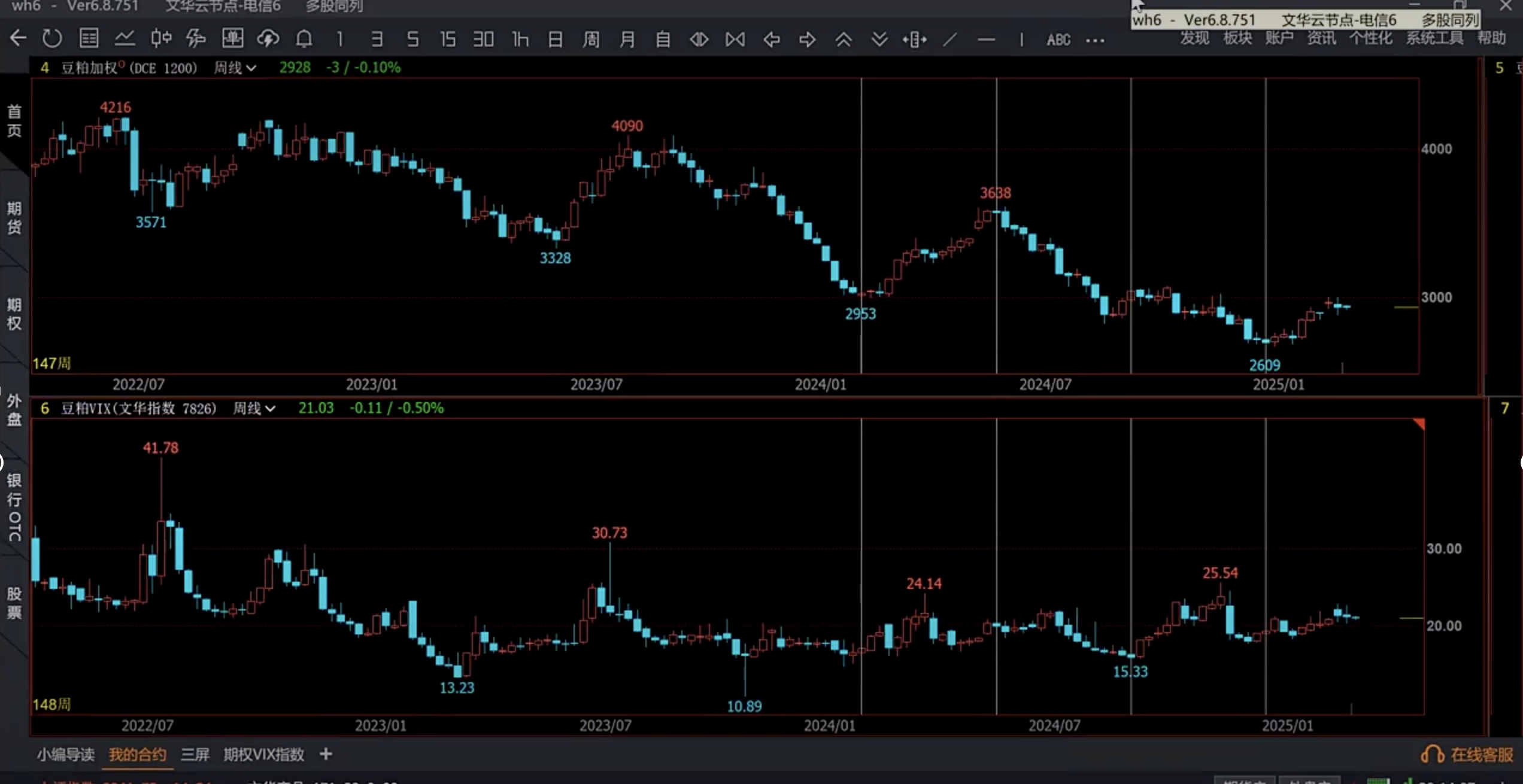The height and width of the screenshot is (784, 1523).
Task: Select the diagonal line drawing tool
Action: [x=950, y=40]
